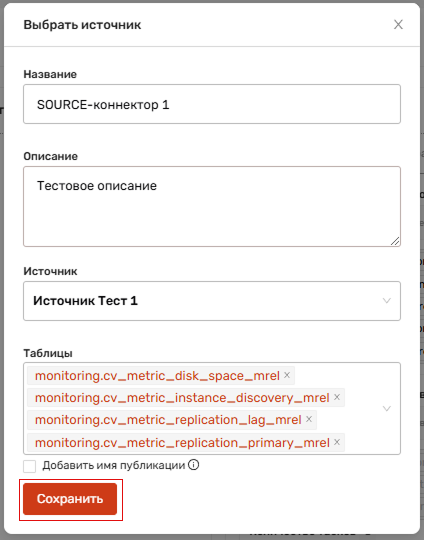Expand the Источник dropdown chevron
The height and width of the screenshot is (540, 424).
pyautogui.click(x=386, y=301)
